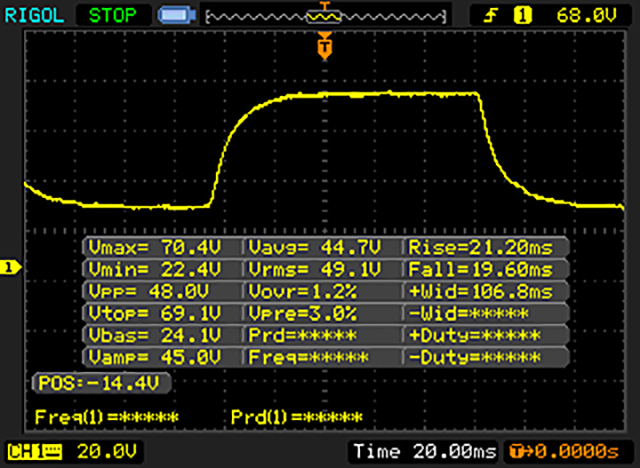This screenshot has width=640, height=468.
Task: Click the RIGOL logo
Action: pos(34,16)
